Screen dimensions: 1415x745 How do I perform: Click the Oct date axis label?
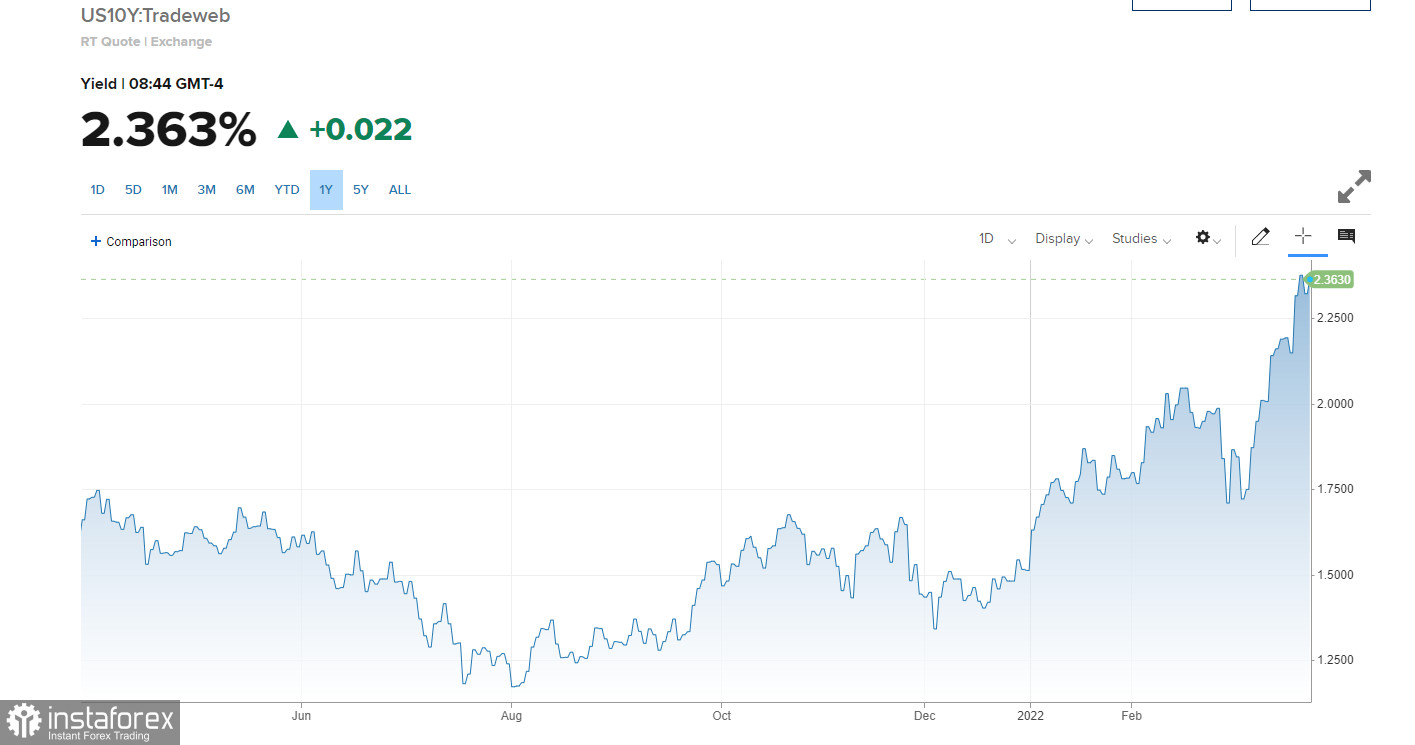[721, 716]
